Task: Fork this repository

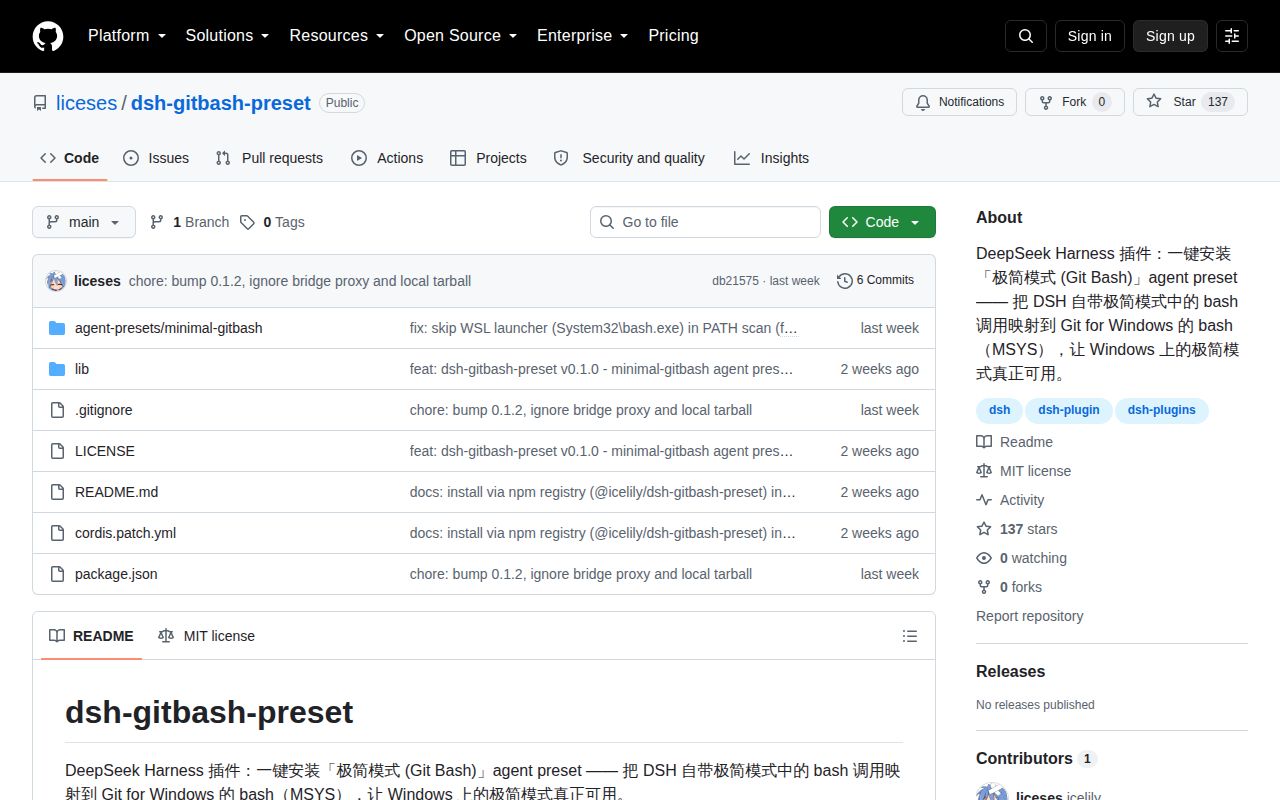Action: pos(1074,102)
